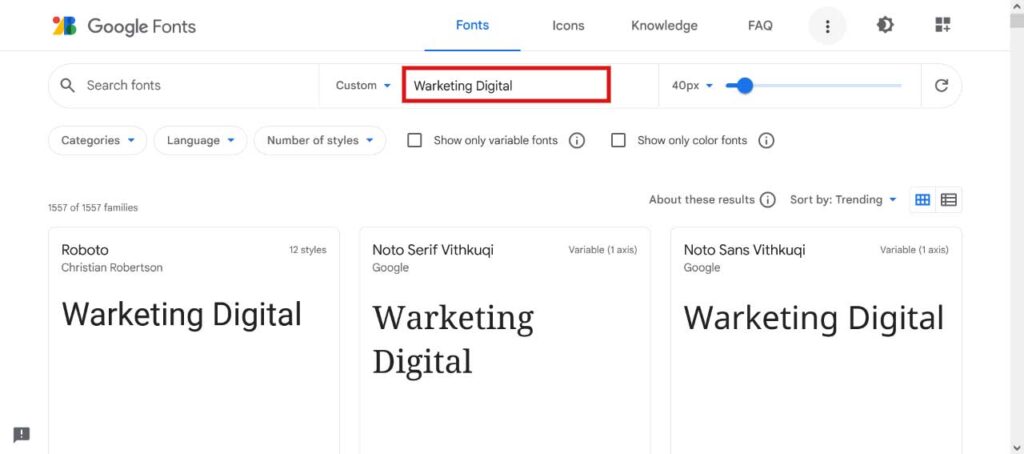This screenshot has height=454, width=1024.
Task: Open the selected families panel icon
Action: click(942, 25)
